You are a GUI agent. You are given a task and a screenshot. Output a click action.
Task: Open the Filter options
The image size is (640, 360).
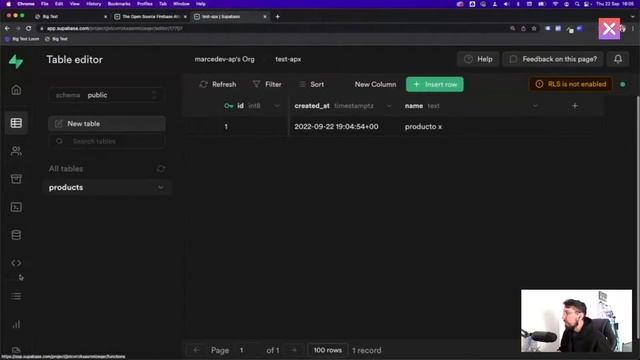click(267, 84)
